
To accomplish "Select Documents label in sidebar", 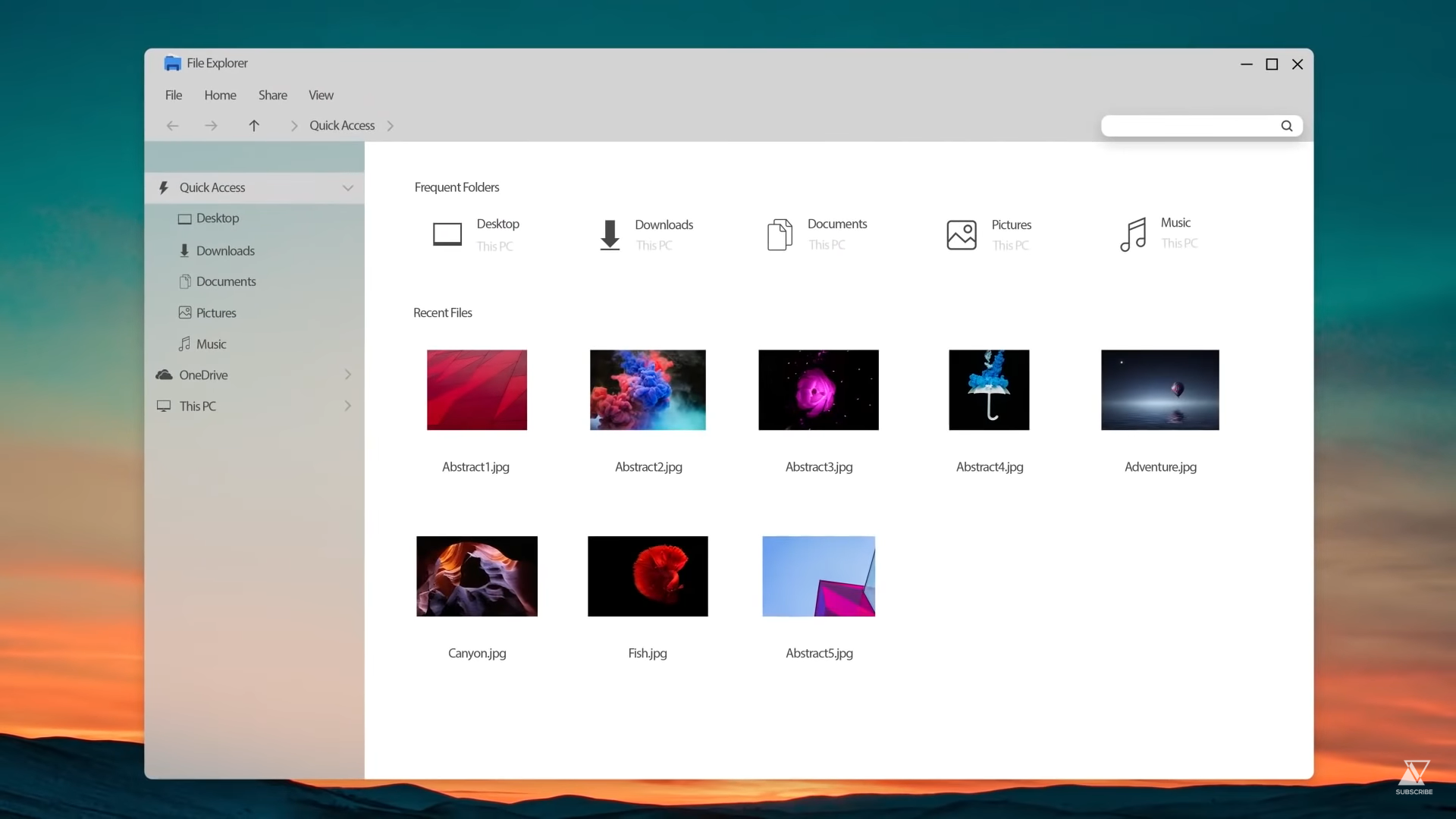I will pyautogui.click(x=226, y=281).
